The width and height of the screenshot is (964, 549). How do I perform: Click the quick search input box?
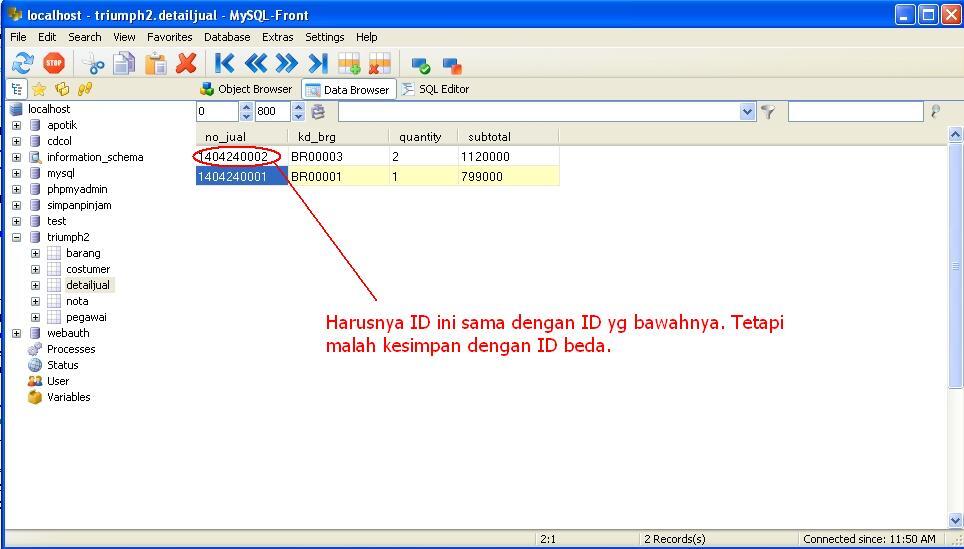click(855, 111)
